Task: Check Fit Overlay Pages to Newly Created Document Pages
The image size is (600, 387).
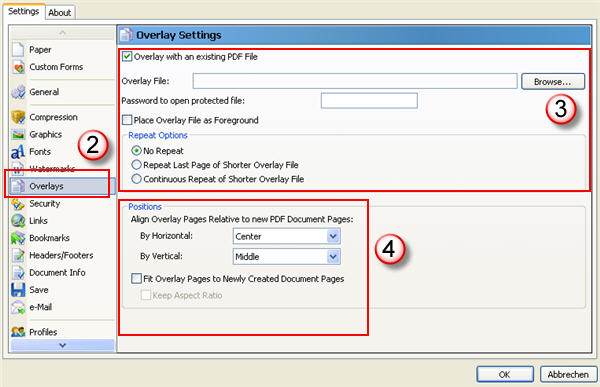Action: point(136,279)
